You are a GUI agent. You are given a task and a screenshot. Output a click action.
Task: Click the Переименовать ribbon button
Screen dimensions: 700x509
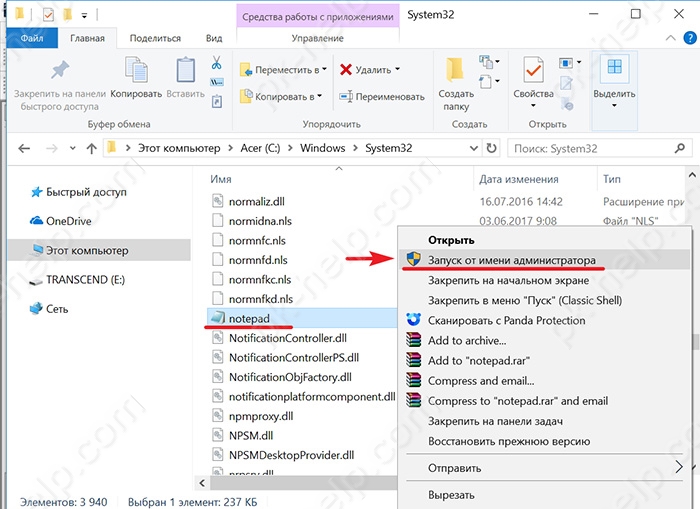click(382, 96)
